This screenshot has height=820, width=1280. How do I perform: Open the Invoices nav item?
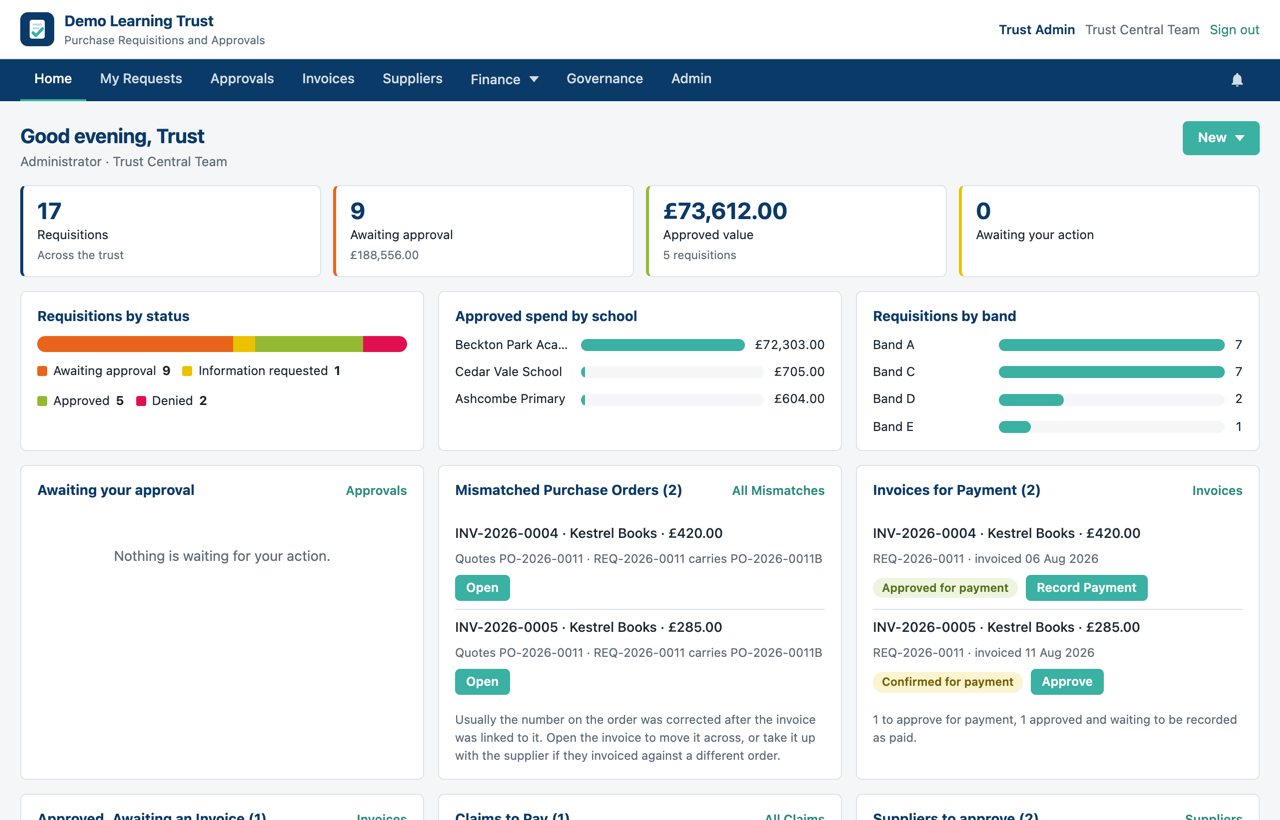pos(328,79)
